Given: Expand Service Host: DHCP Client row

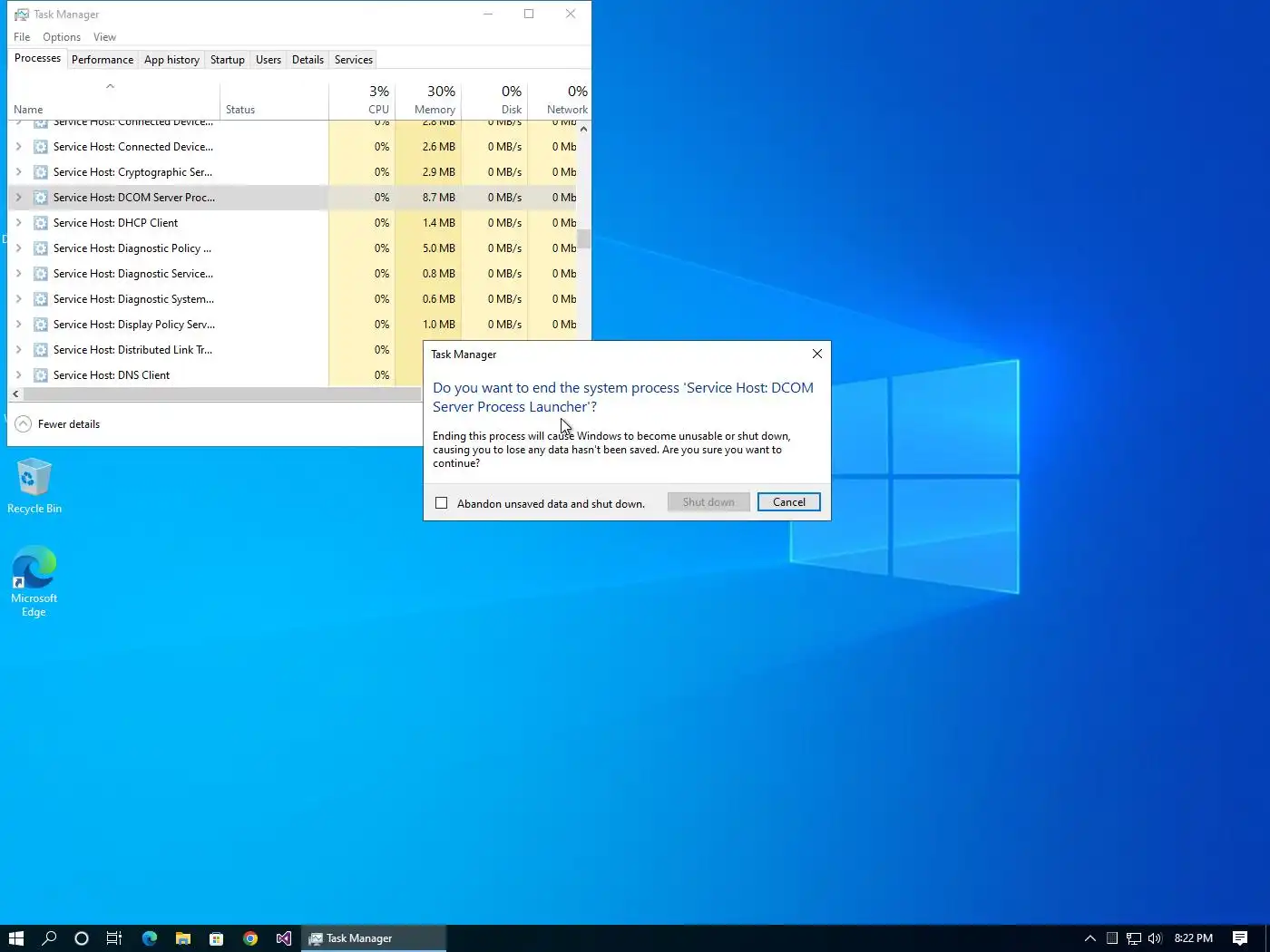Looking at the screenshot, I should coord(18,223).
